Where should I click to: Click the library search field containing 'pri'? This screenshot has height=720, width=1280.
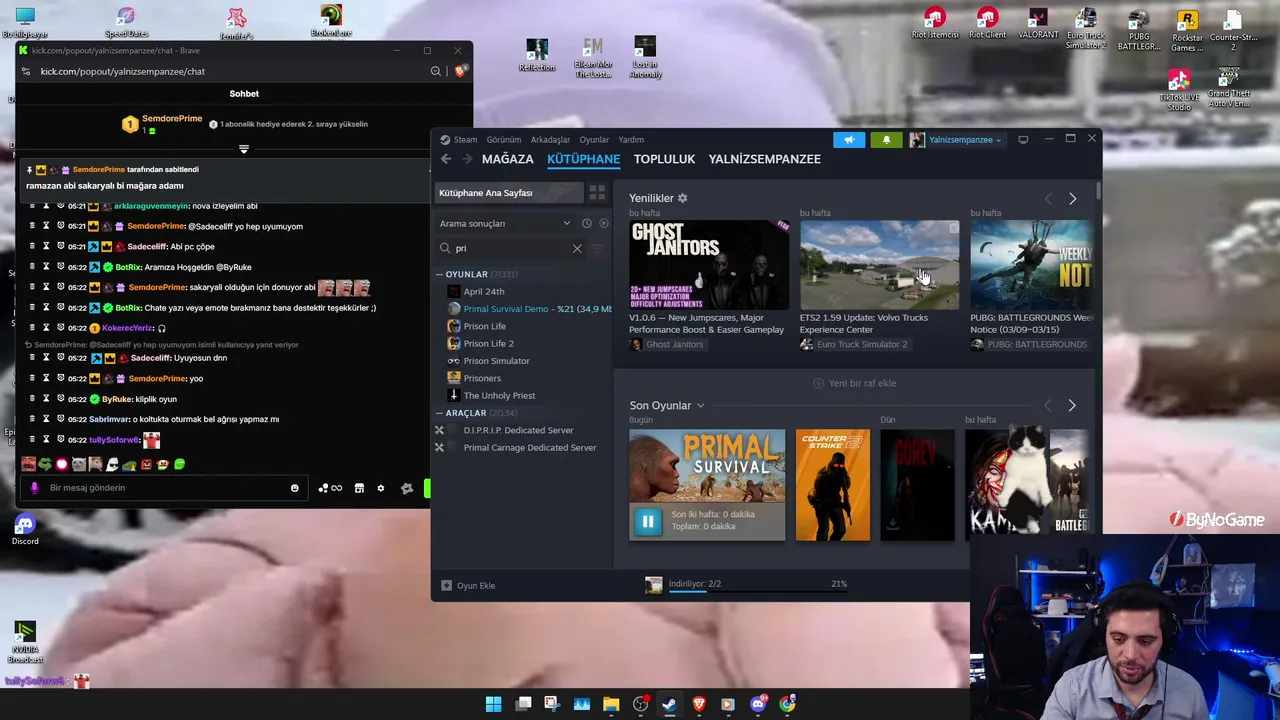[x=510, y=248]
